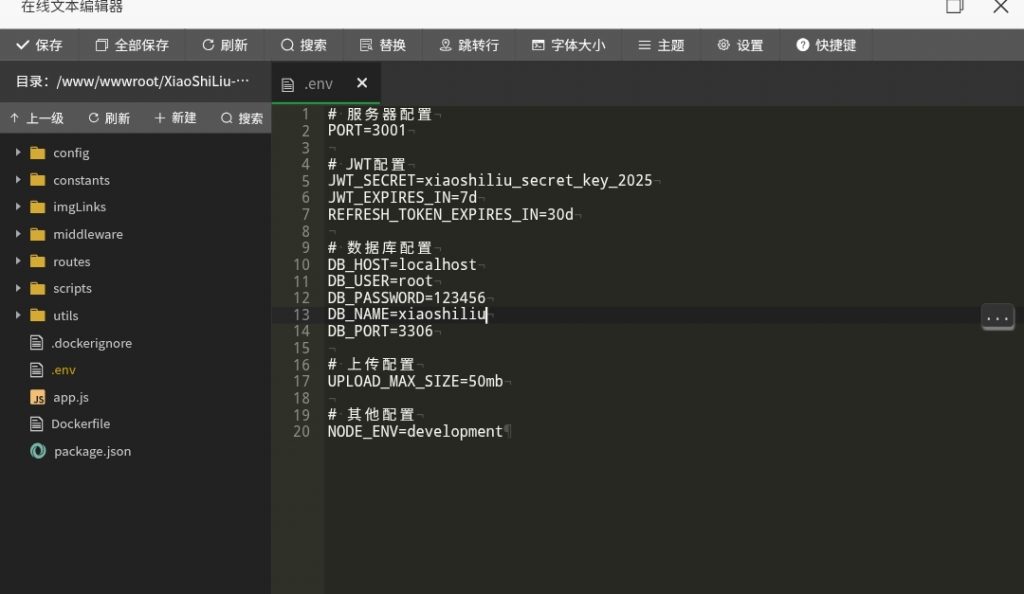
Task: Expand the middleware folder
Action: tap(18, 234)
